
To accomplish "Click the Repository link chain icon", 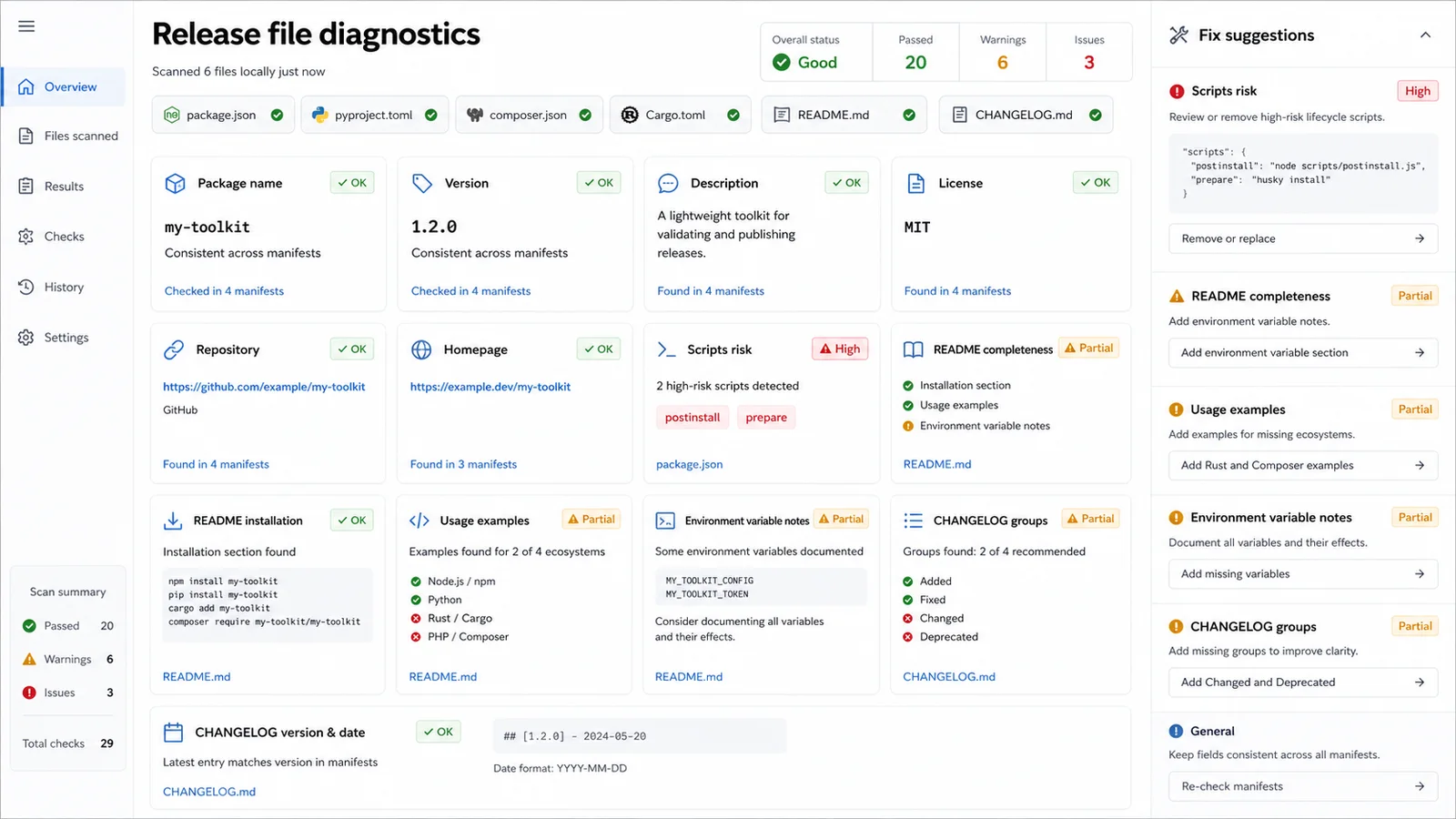I will (x=174, y=349).
